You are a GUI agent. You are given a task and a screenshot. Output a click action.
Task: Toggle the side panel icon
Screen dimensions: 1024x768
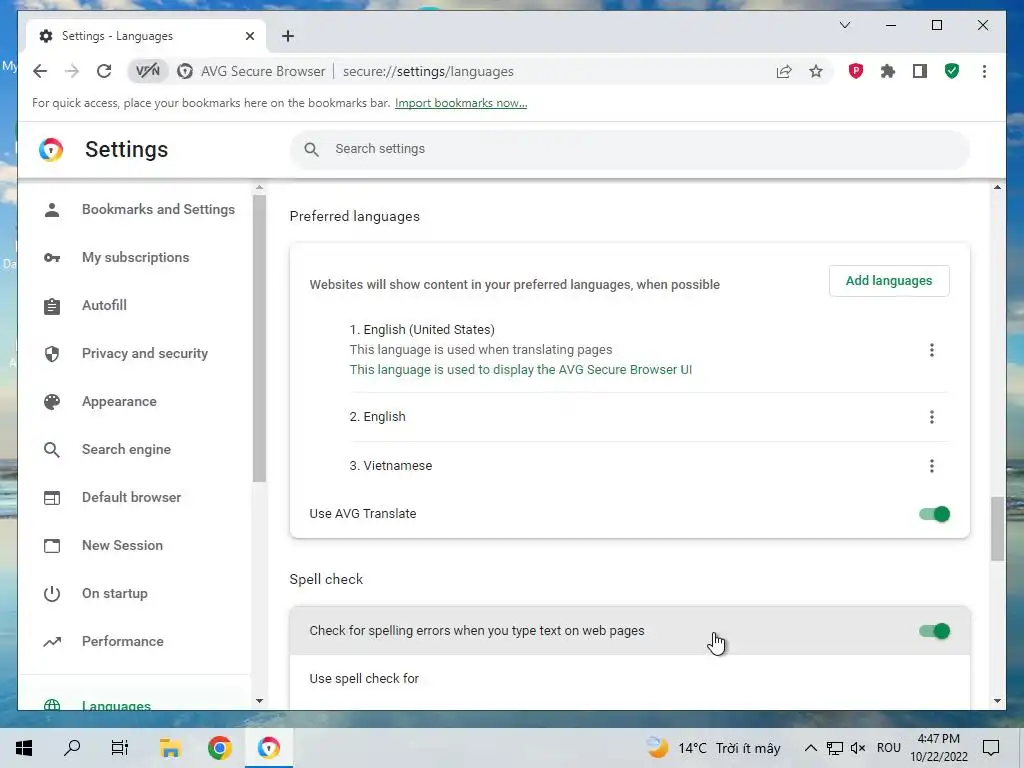point(920,71)
